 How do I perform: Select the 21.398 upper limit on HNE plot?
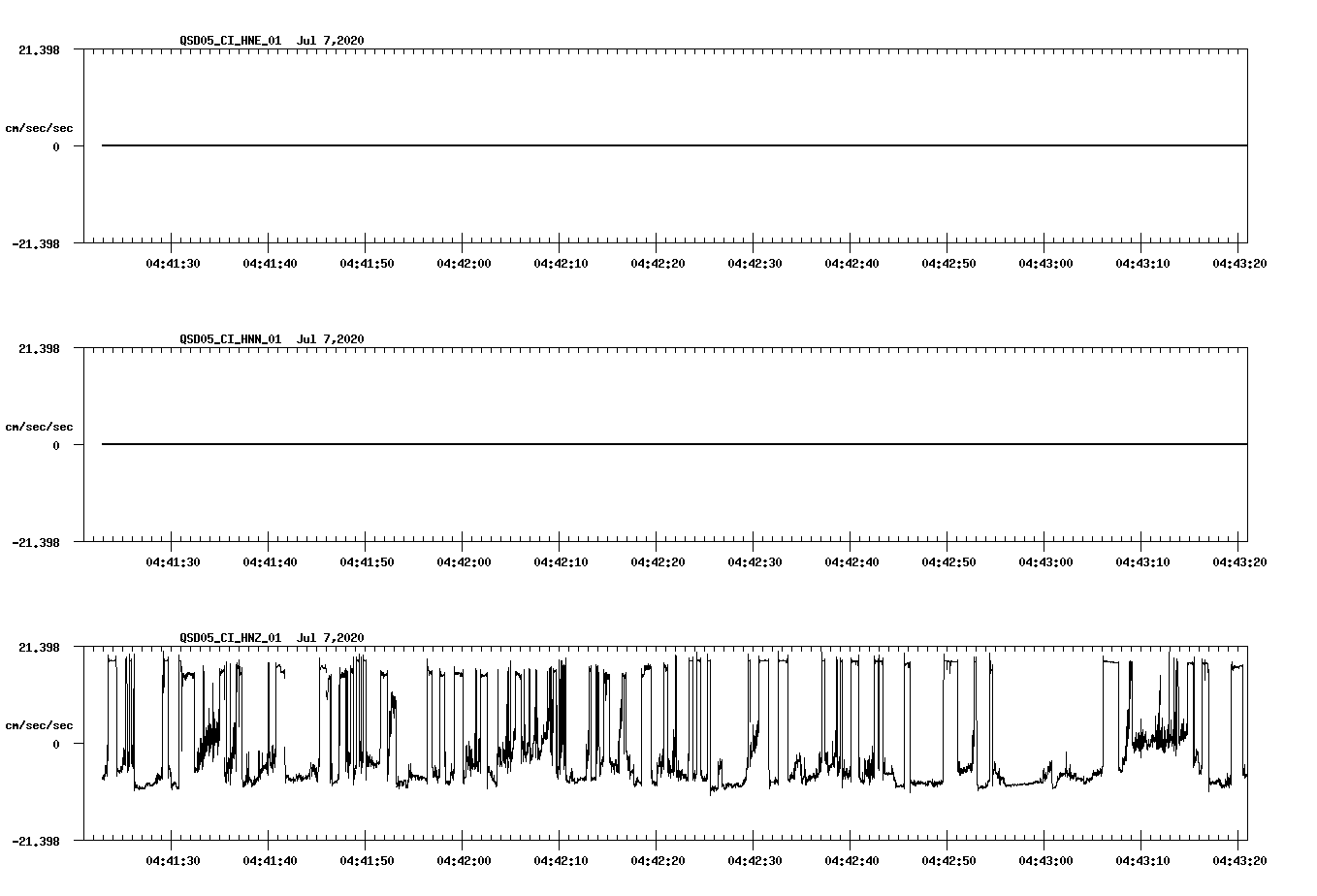click(39, 49)
